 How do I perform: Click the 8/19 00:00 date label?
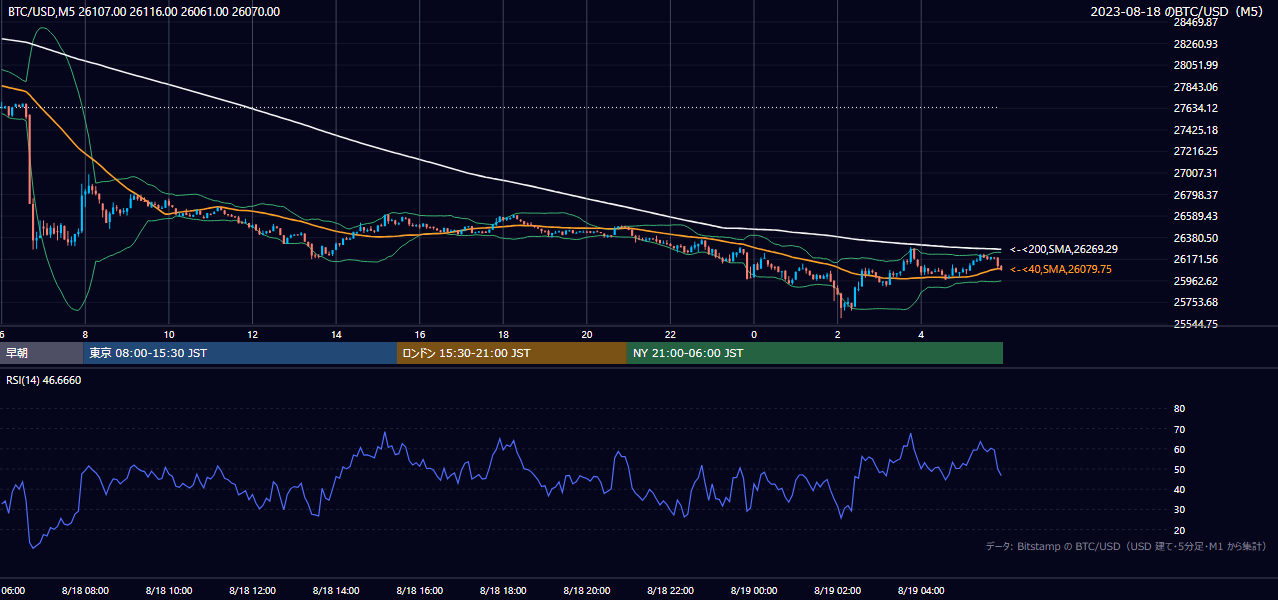[754, 591]
